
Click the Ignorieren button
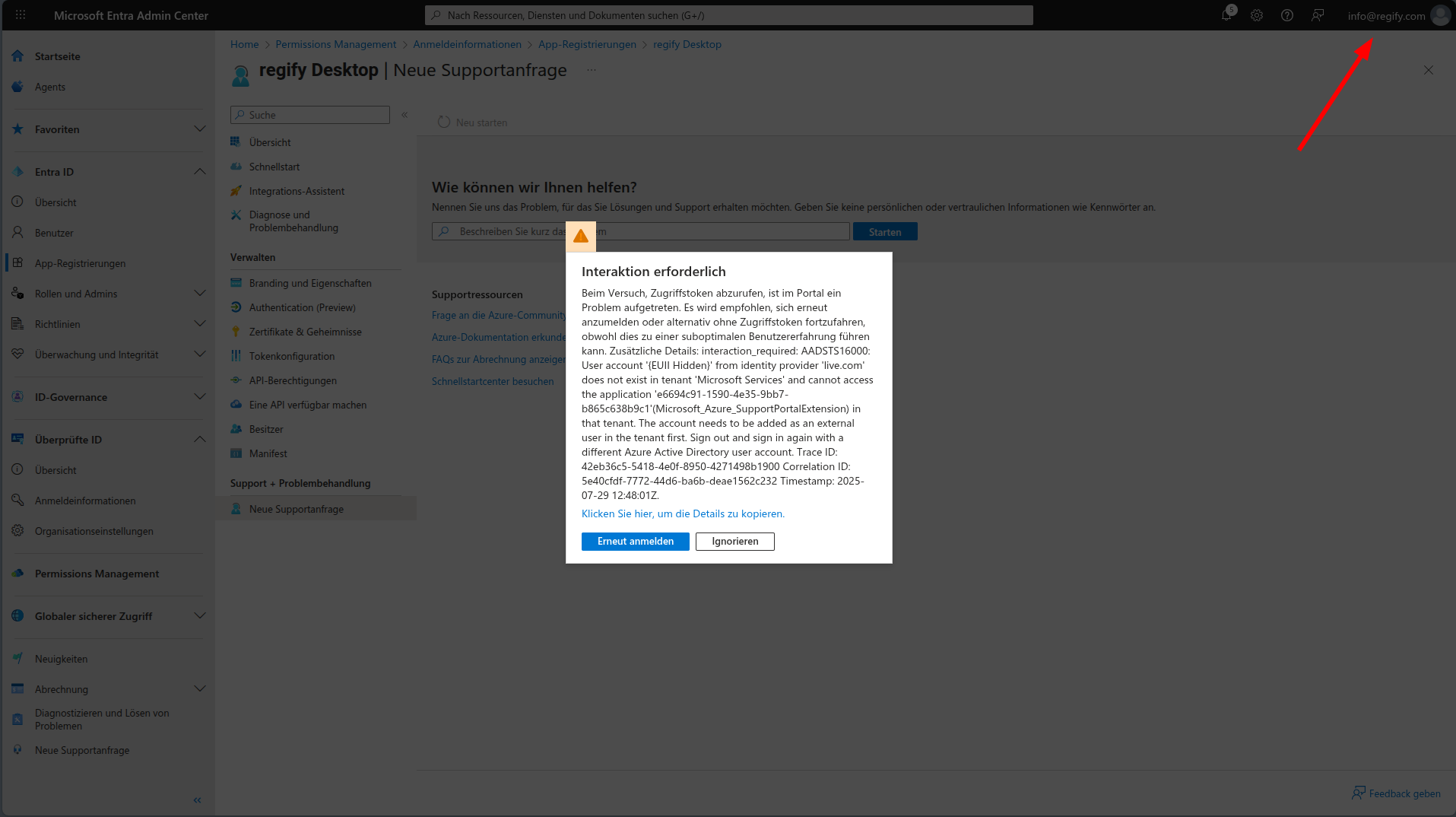pos(735,542)
